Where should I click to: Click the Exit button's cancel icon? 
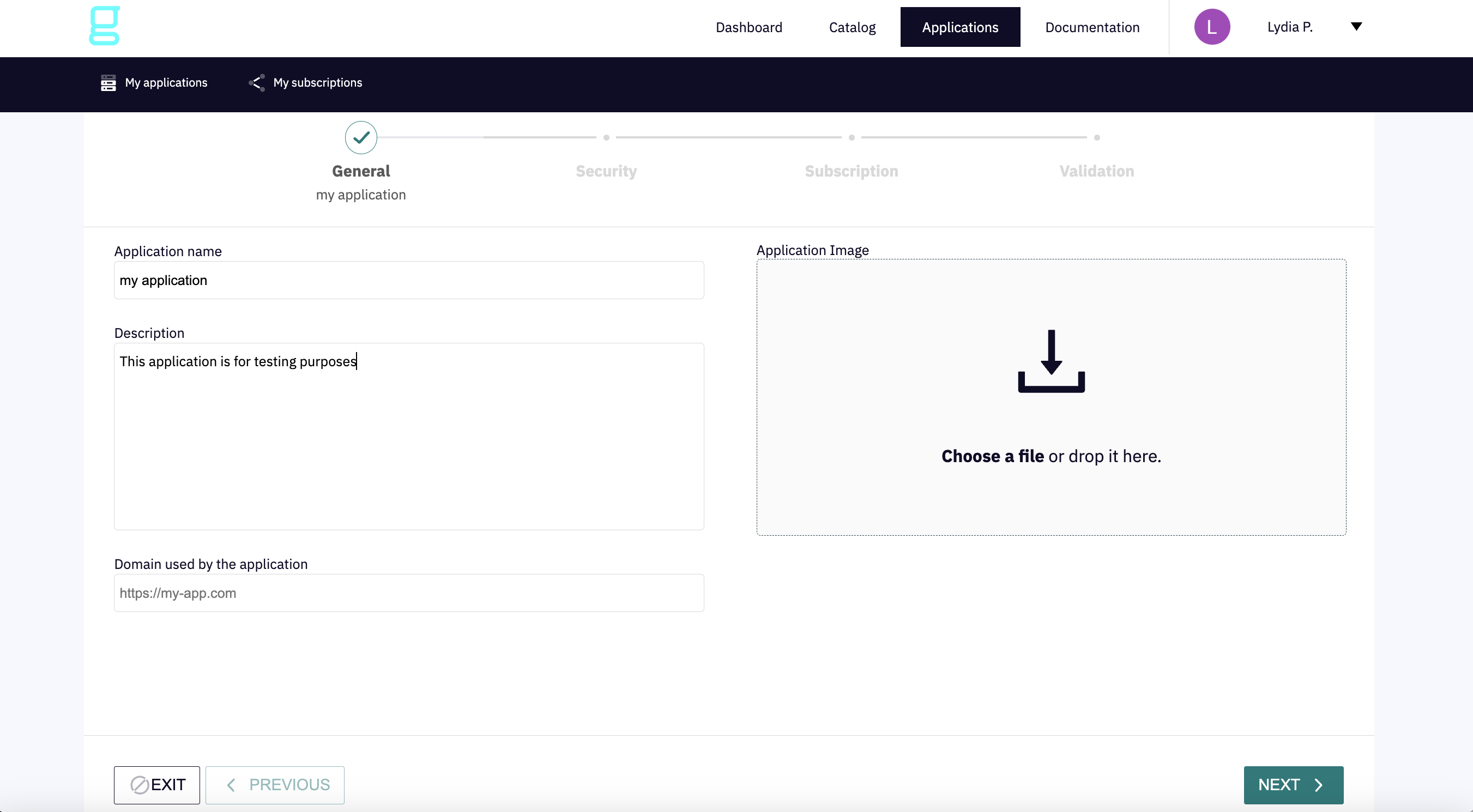click(140, 785)
